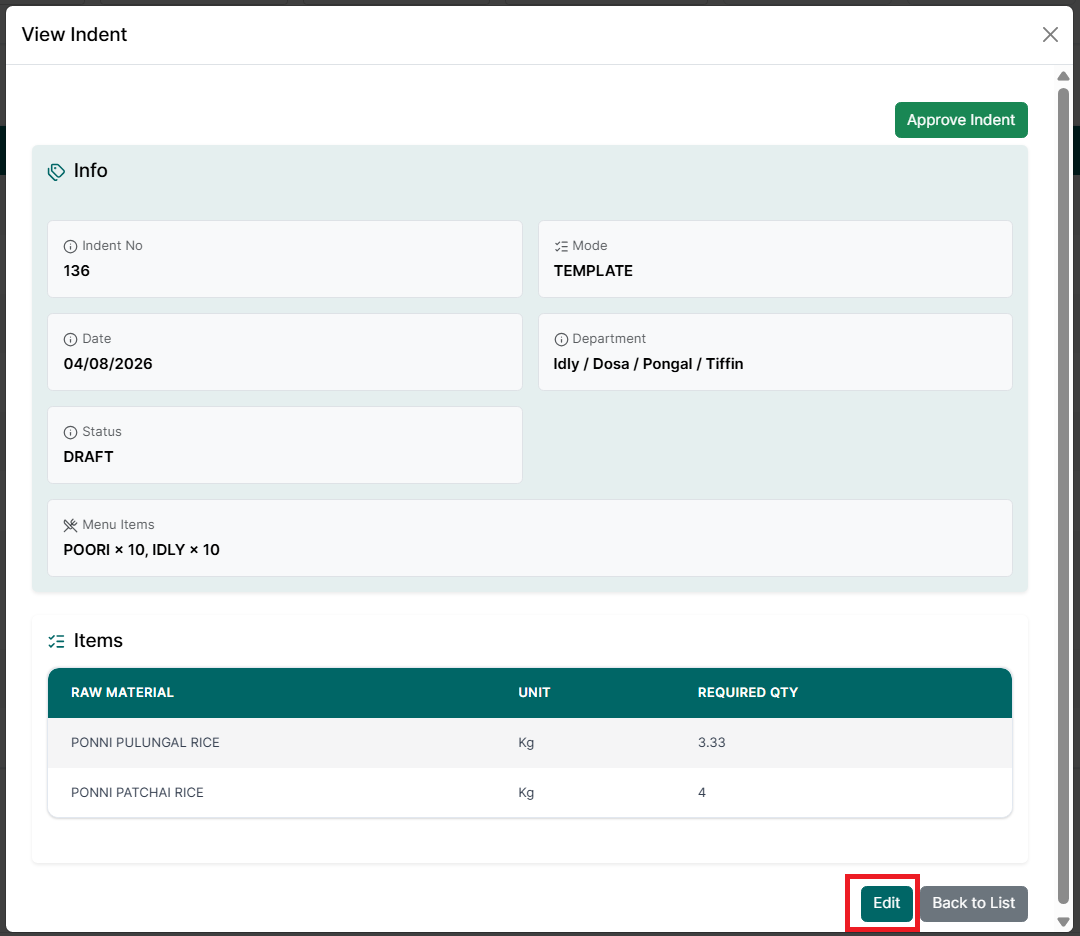Select the PONNI PULUNGAL RICE cell
The width and height of the screenshot is (1080, 936).
145,742
